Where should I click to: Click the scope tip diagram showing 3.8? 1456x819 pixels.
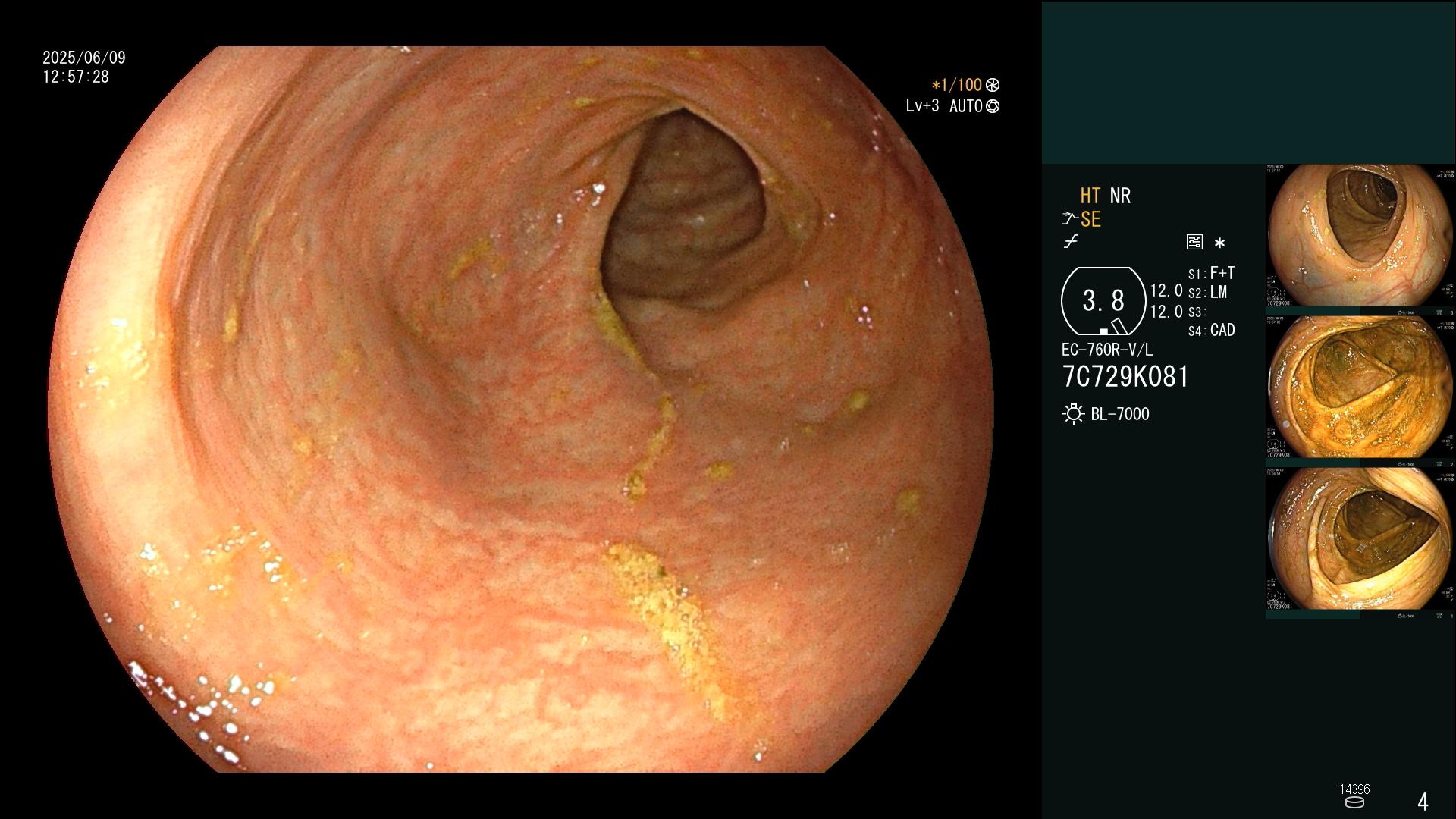(1103, 301)
